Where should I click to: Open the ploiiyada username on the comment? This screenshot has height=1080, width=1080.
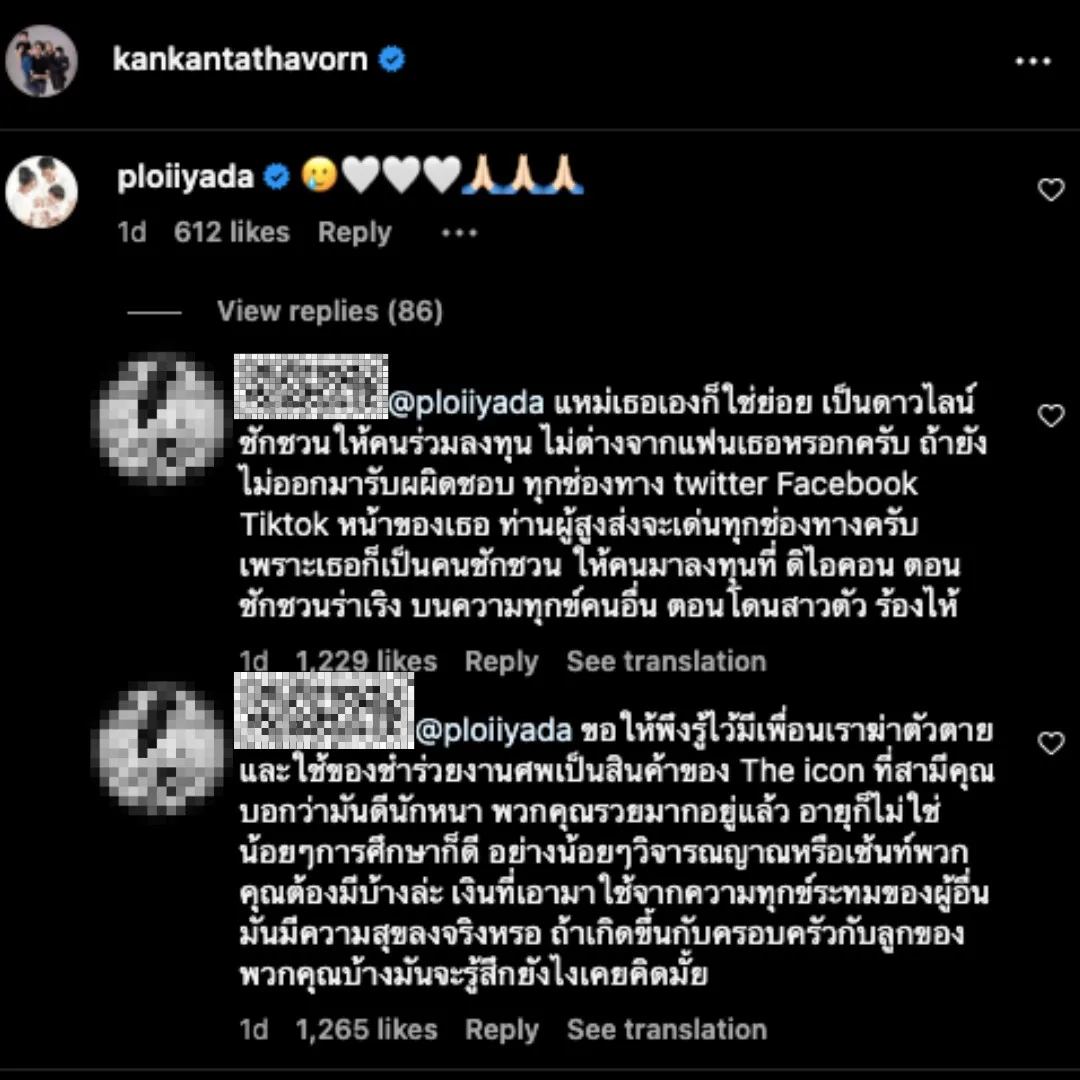coord(185,178)
